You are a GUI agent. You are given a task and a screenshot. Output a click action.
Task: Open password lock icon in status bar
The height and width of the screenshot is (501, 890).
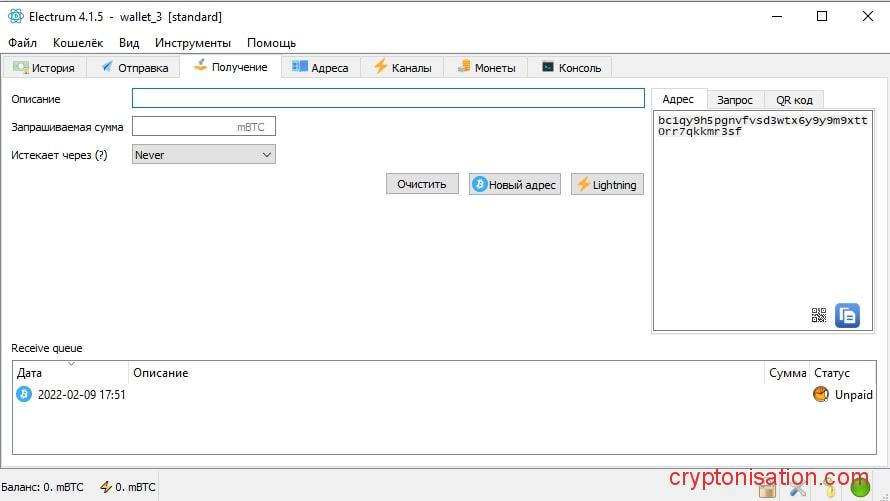point(768,489)
